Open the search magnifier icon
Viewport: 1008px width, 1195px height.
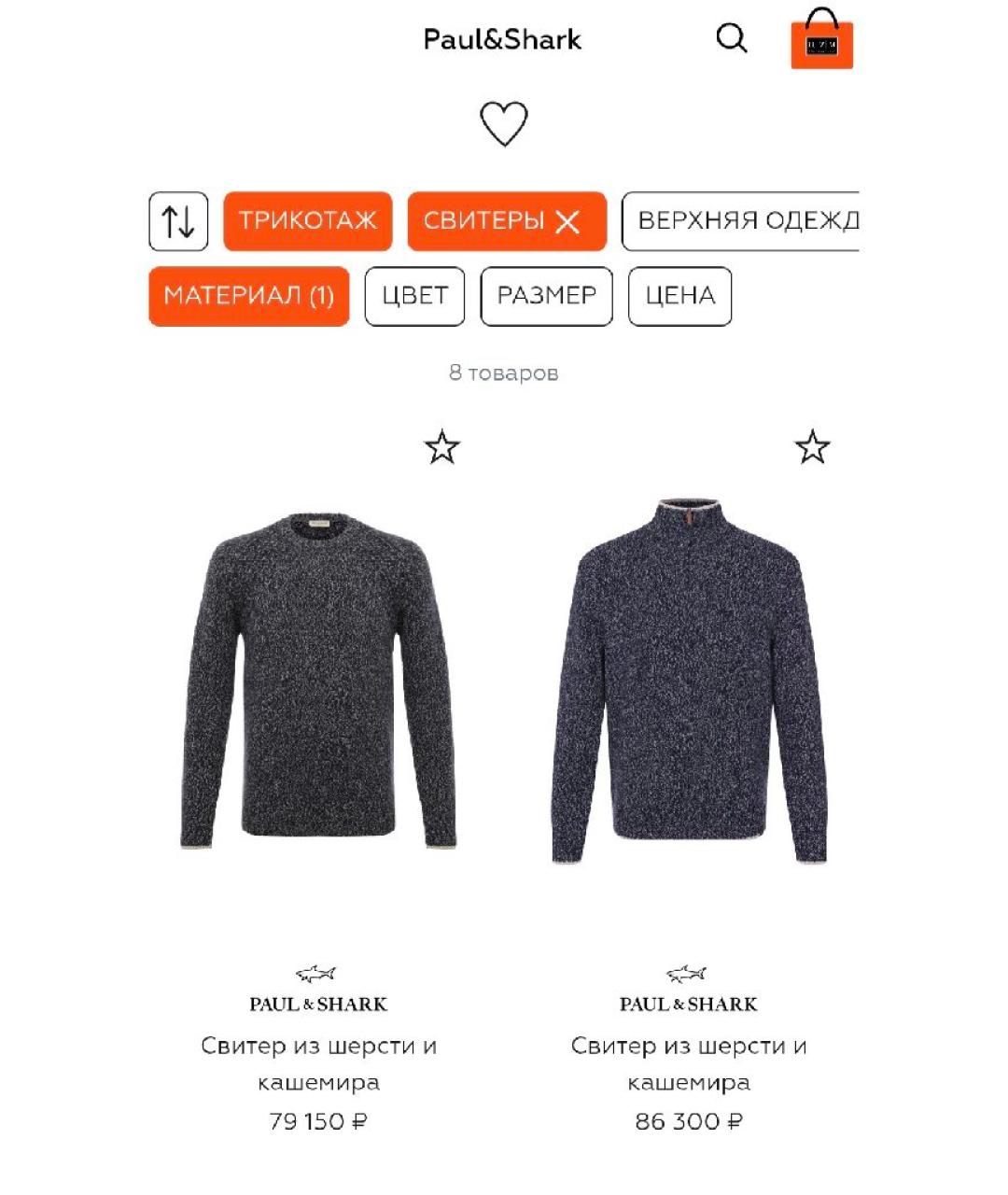(732, 38)
